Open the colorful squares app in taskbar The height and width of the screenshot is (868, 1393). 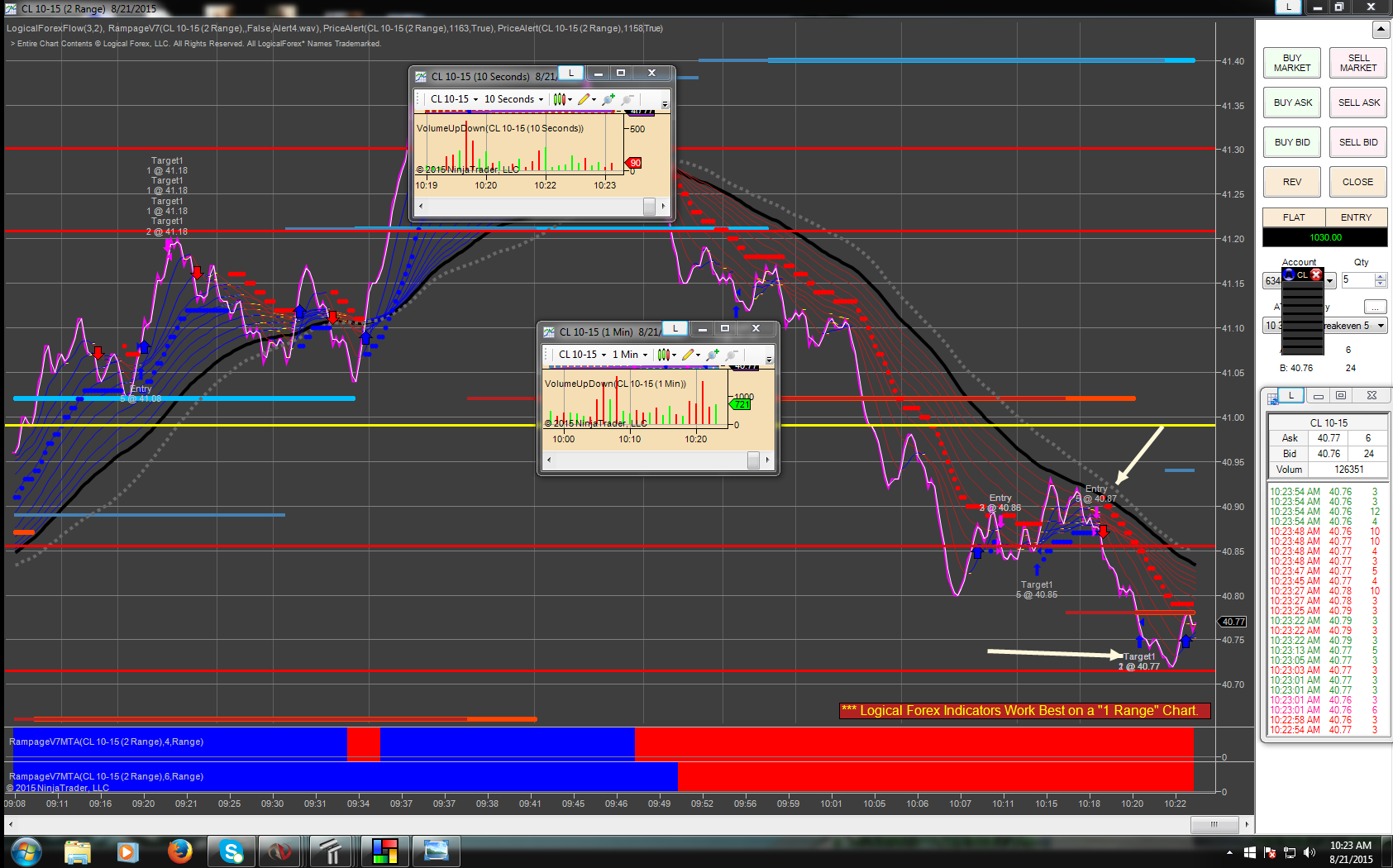[384, 851]
